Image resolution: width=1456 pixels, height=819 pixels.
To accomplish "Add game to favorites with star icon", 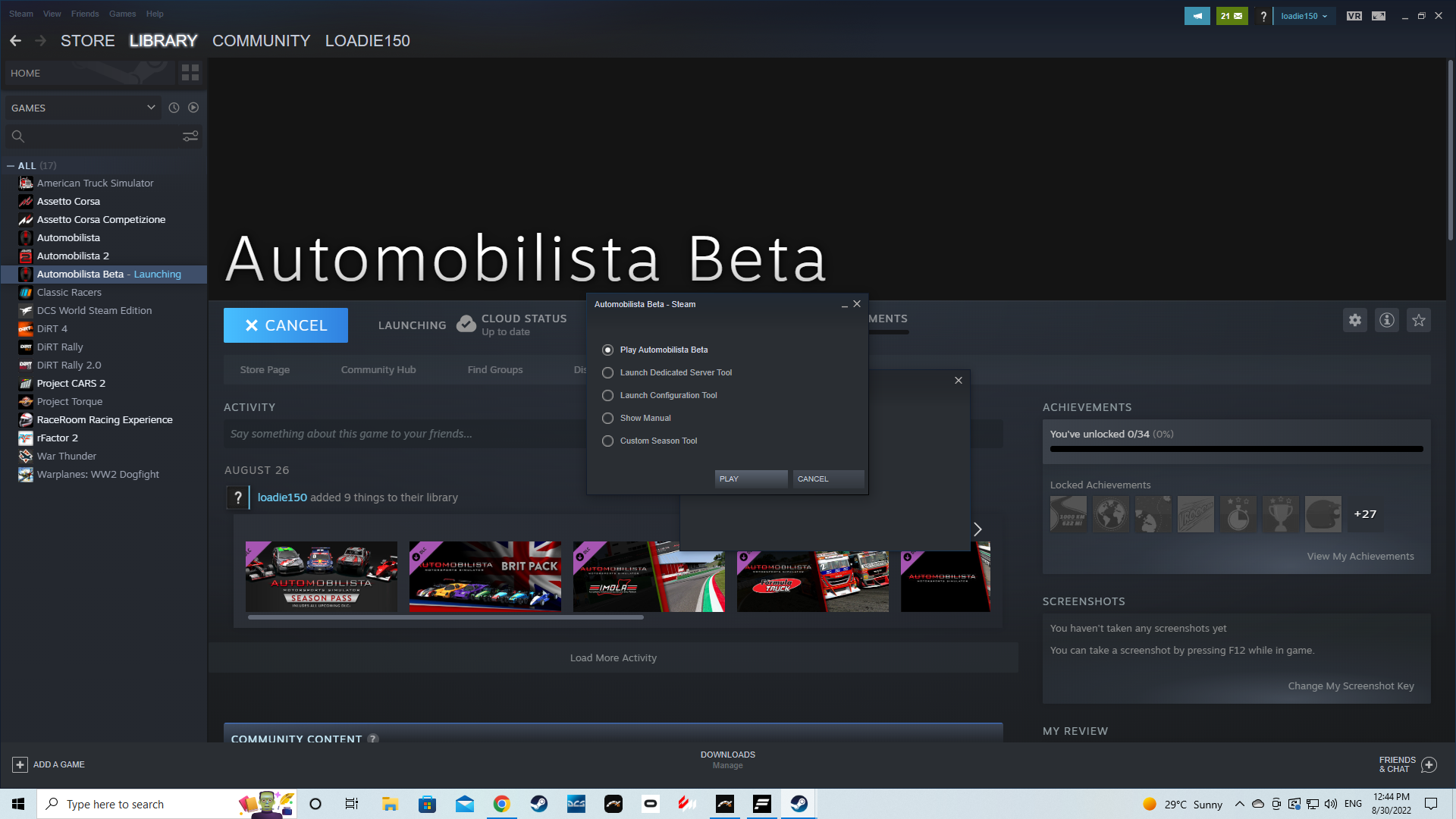I will tap(1419, 320).
